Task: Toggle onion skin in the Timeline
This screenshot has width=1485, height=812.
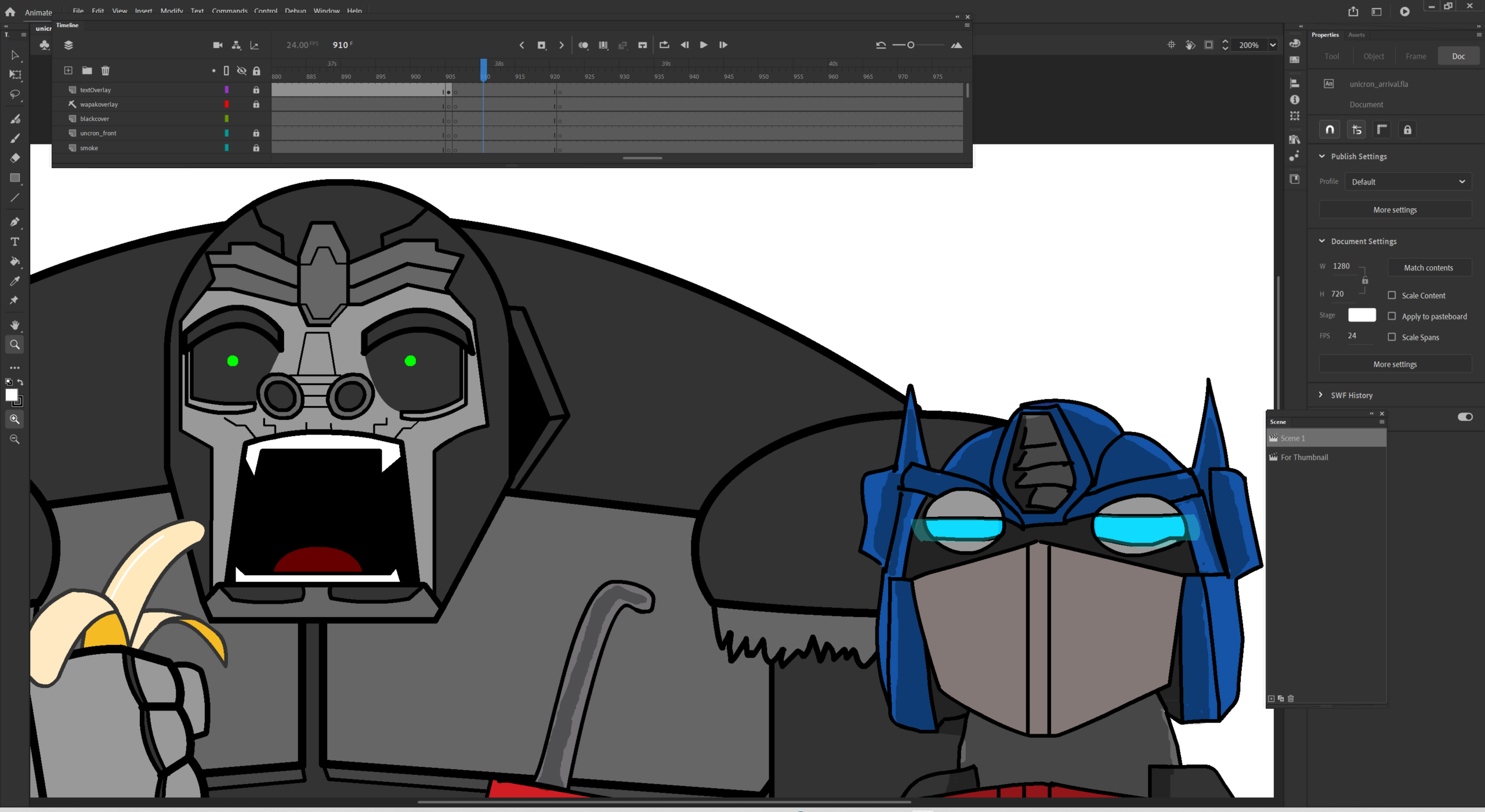Action: 584,45
